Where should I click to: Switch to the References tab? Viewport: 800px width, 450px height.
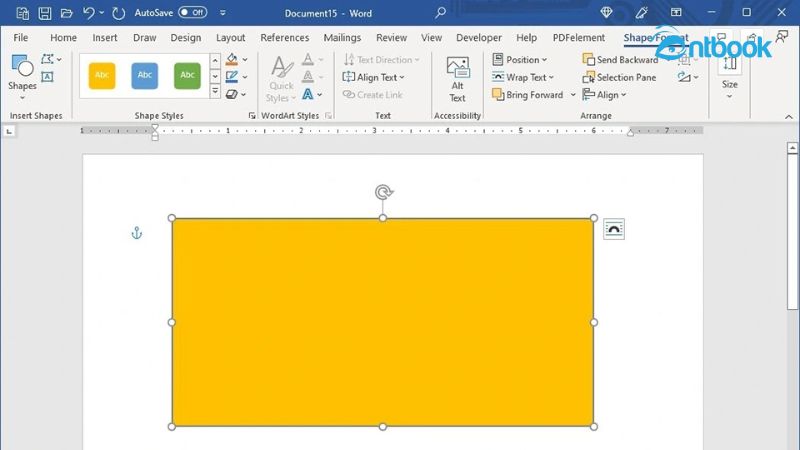[x=284, y=37]
